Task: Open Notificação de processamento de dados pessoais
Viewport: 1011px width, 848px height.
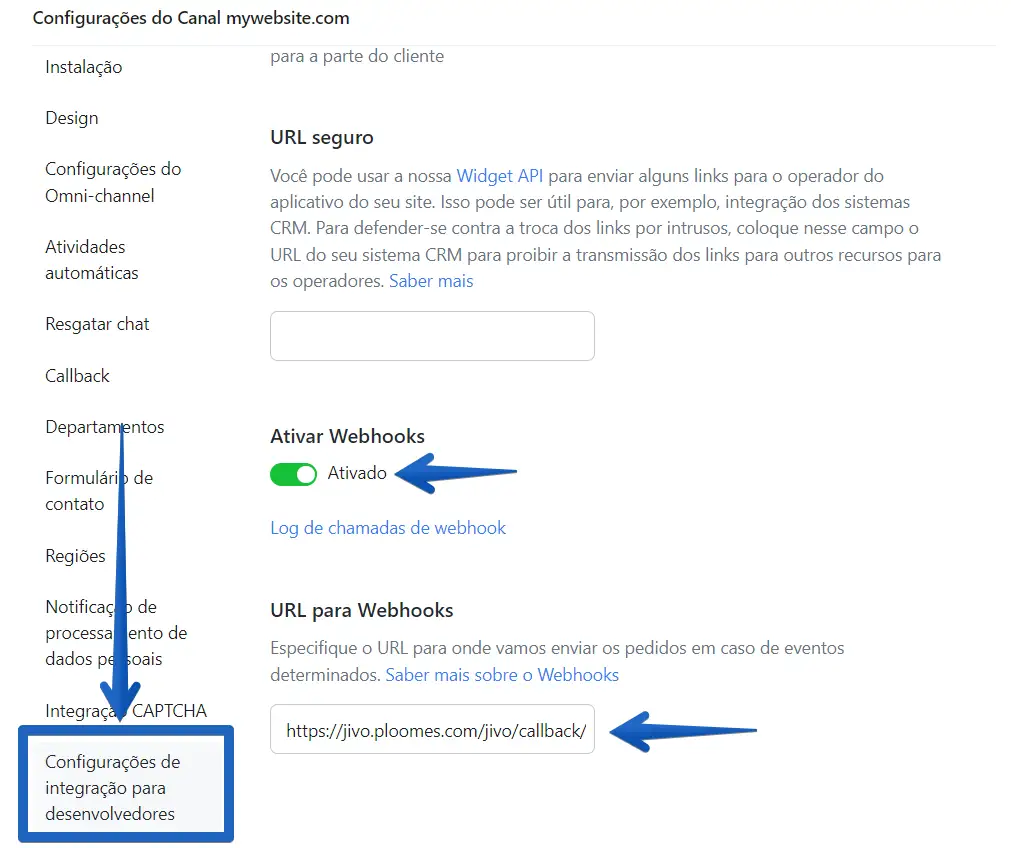Action: point(116,633)
